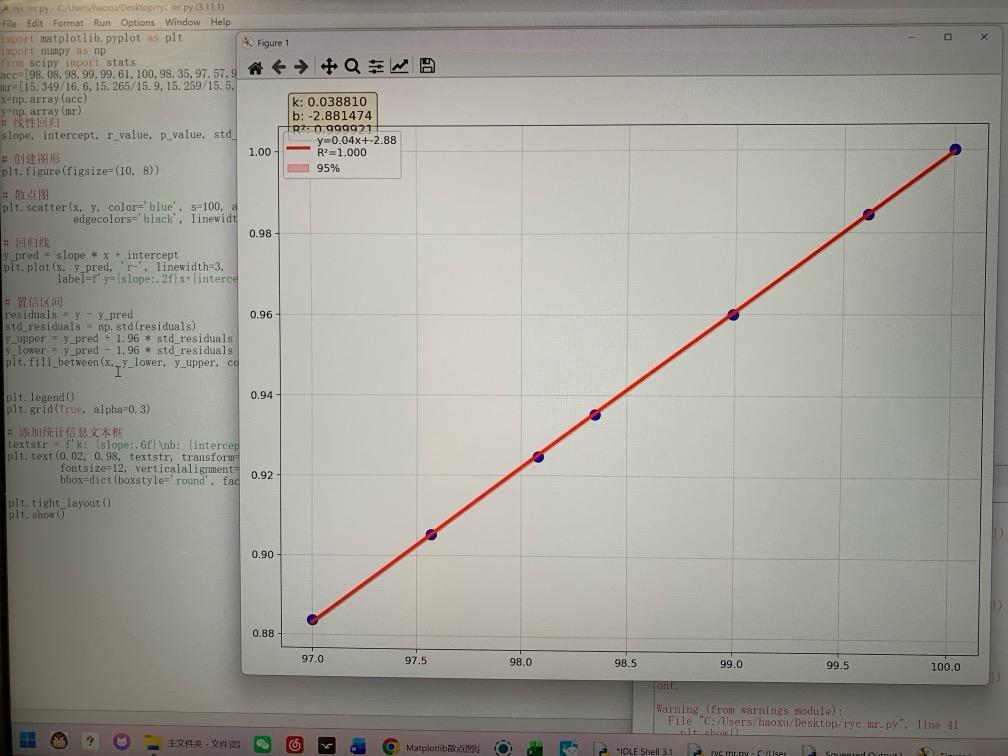Click the x-axis tick label 98.5
Screen dimensions: 1008x756
pos(626,663)
